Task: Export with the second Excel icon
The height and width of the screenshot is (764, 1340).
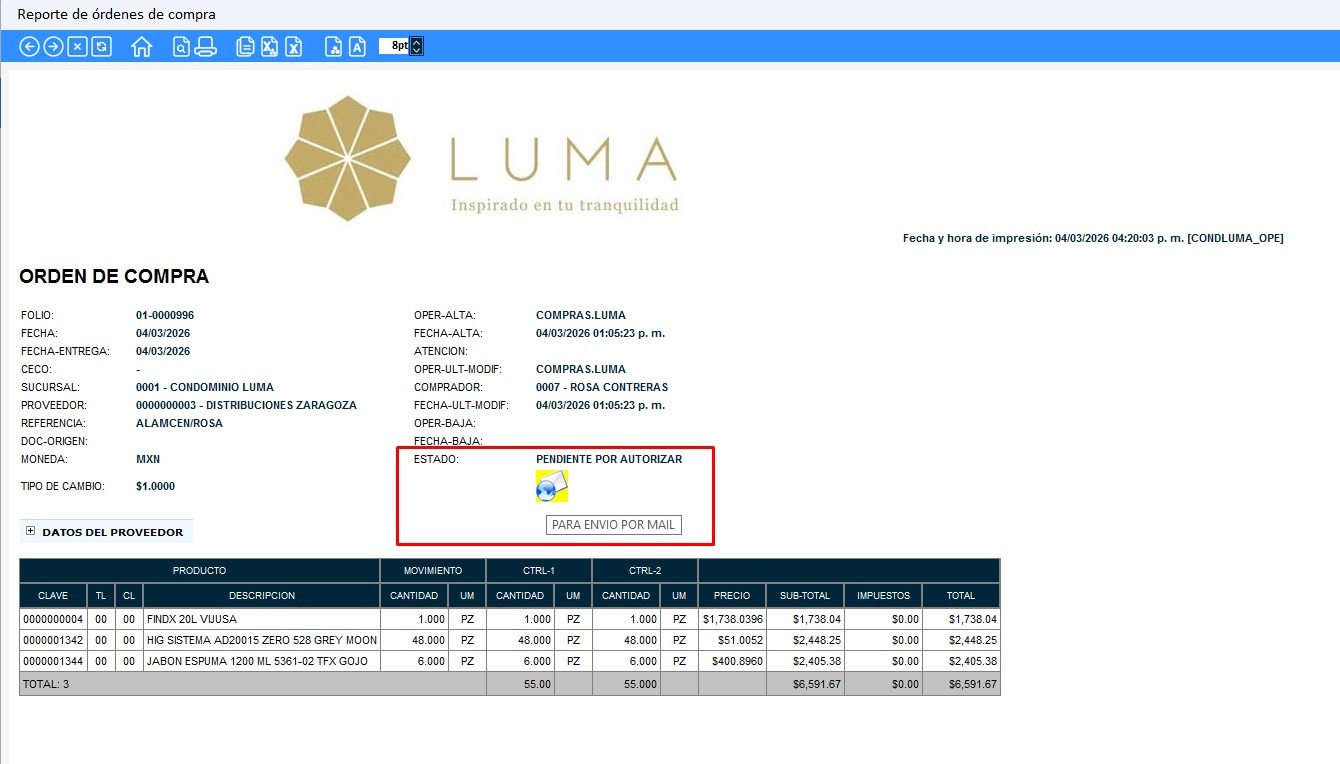Action: point(293,47)
